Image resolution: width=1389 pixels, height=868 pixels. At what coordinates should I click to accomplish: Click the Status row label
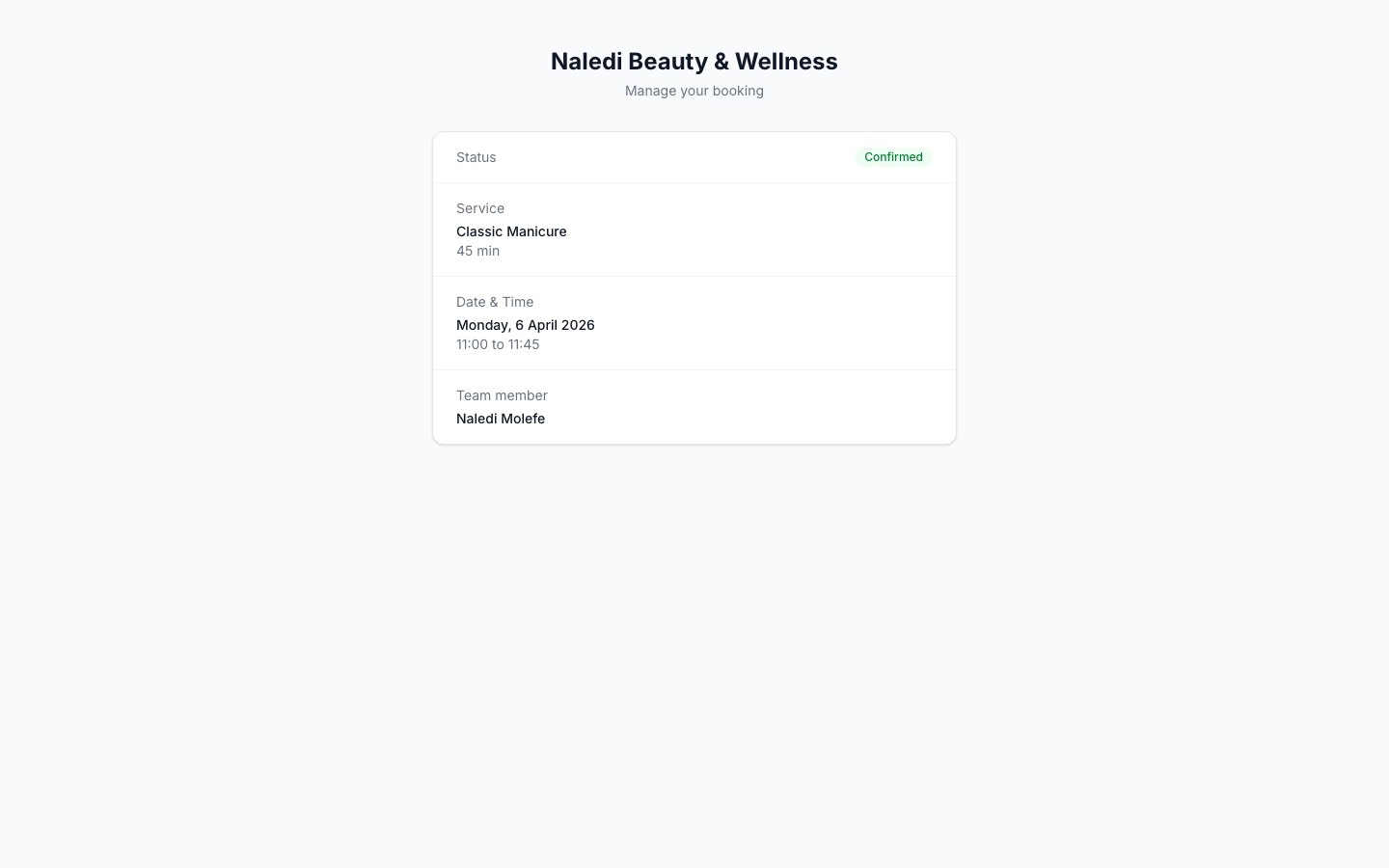[x=476, y=156]
